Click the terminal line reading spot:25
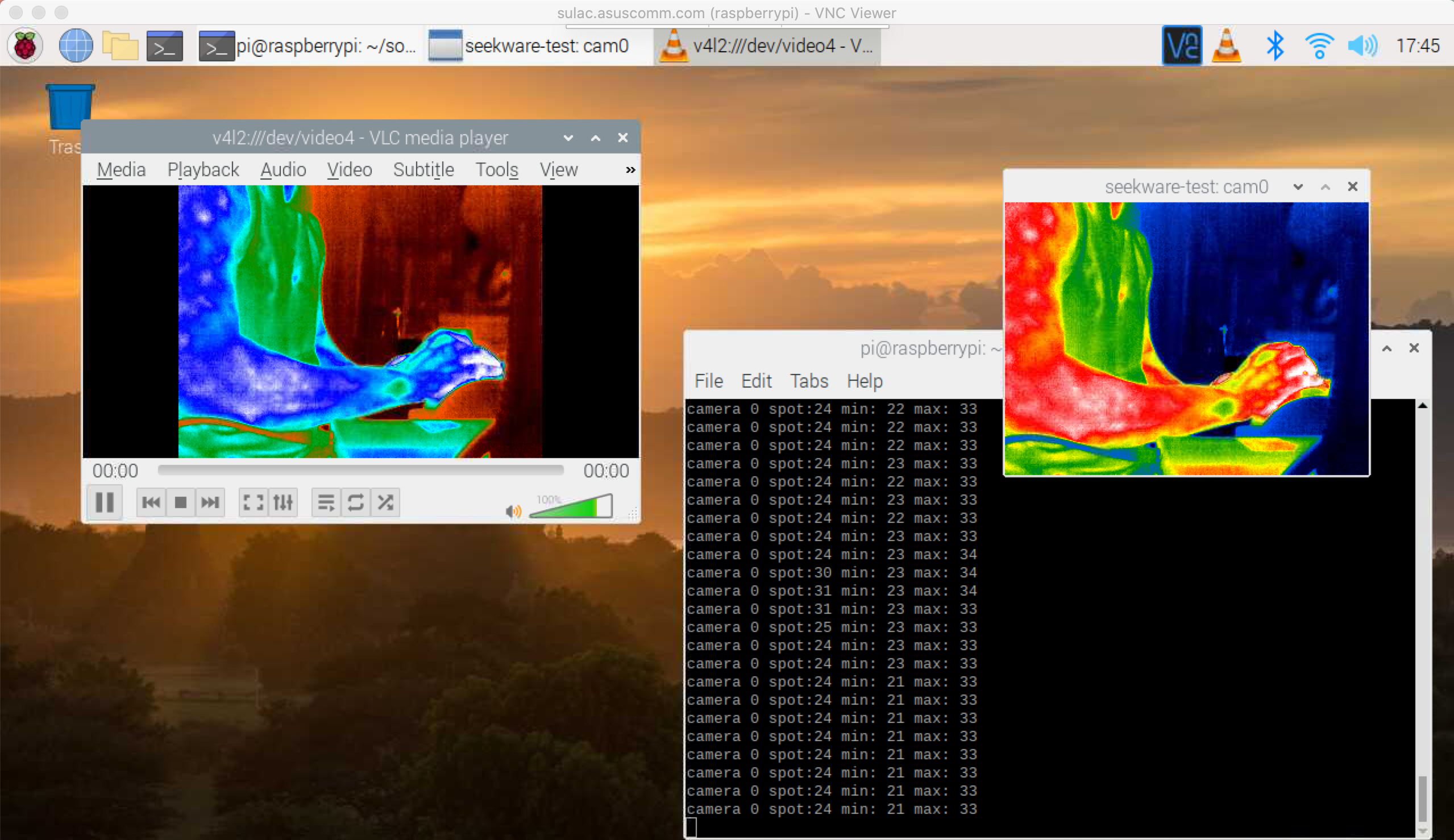This screenshot has width=1454, height=840. [x=832, y=627]
